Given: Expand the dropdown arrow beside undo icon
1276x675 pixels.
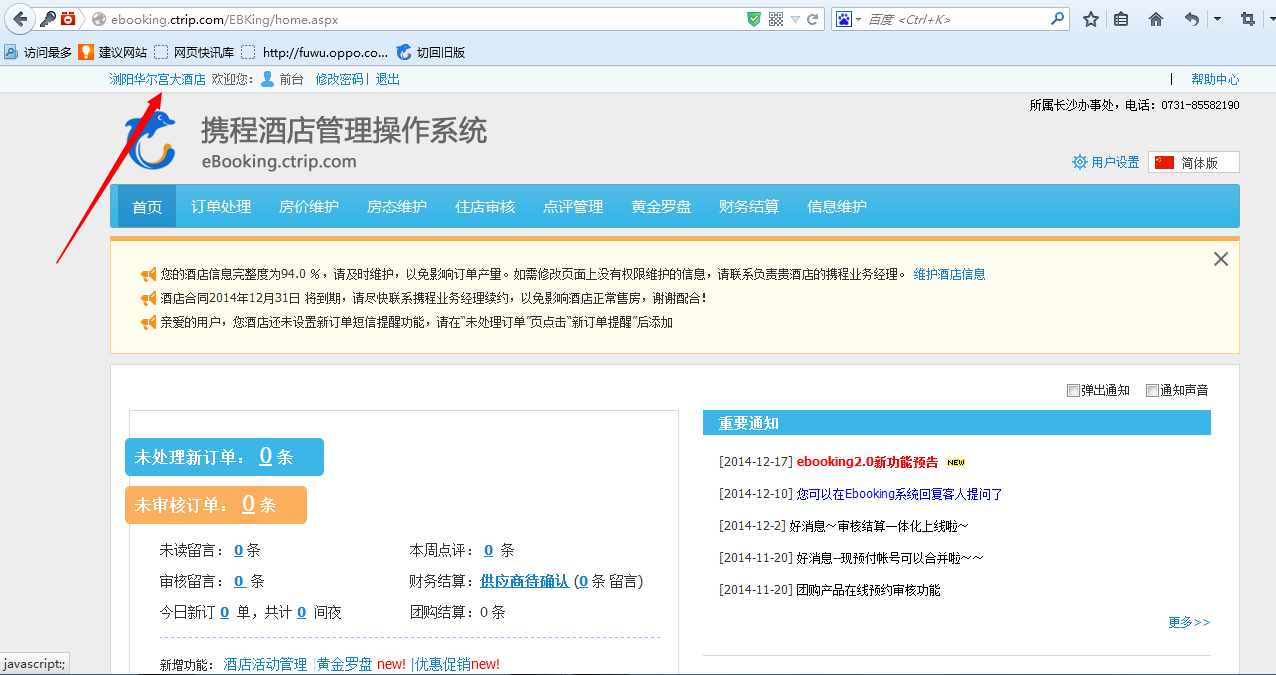Looking at the screenshot, I should tap(1217, 19).
